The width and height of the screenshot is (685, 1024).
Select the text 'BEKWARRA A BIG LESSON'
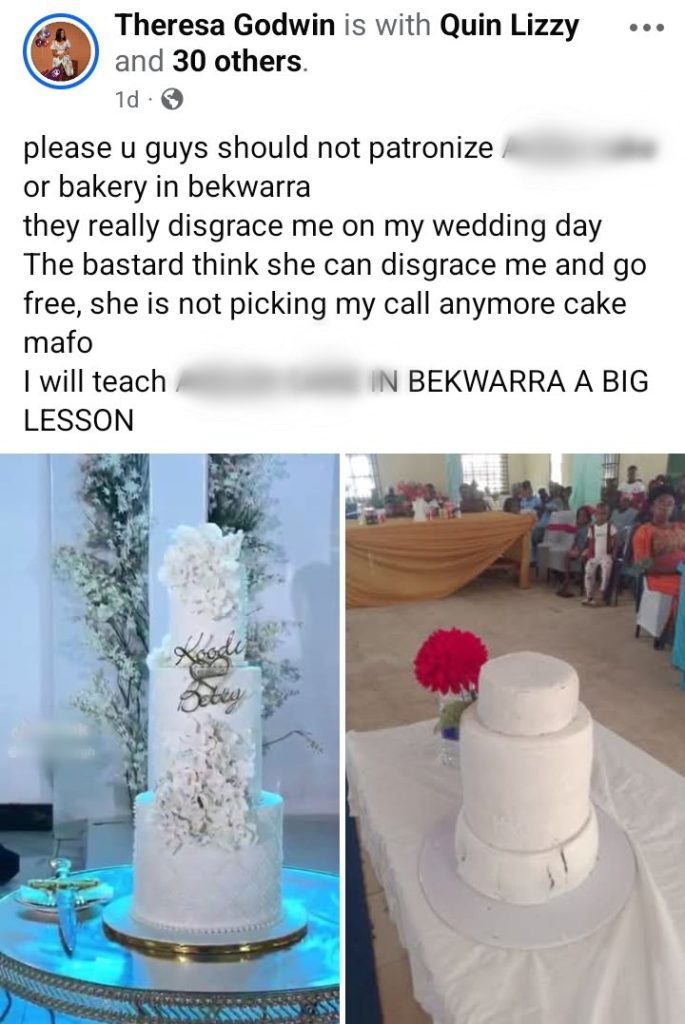coord(336,400)
